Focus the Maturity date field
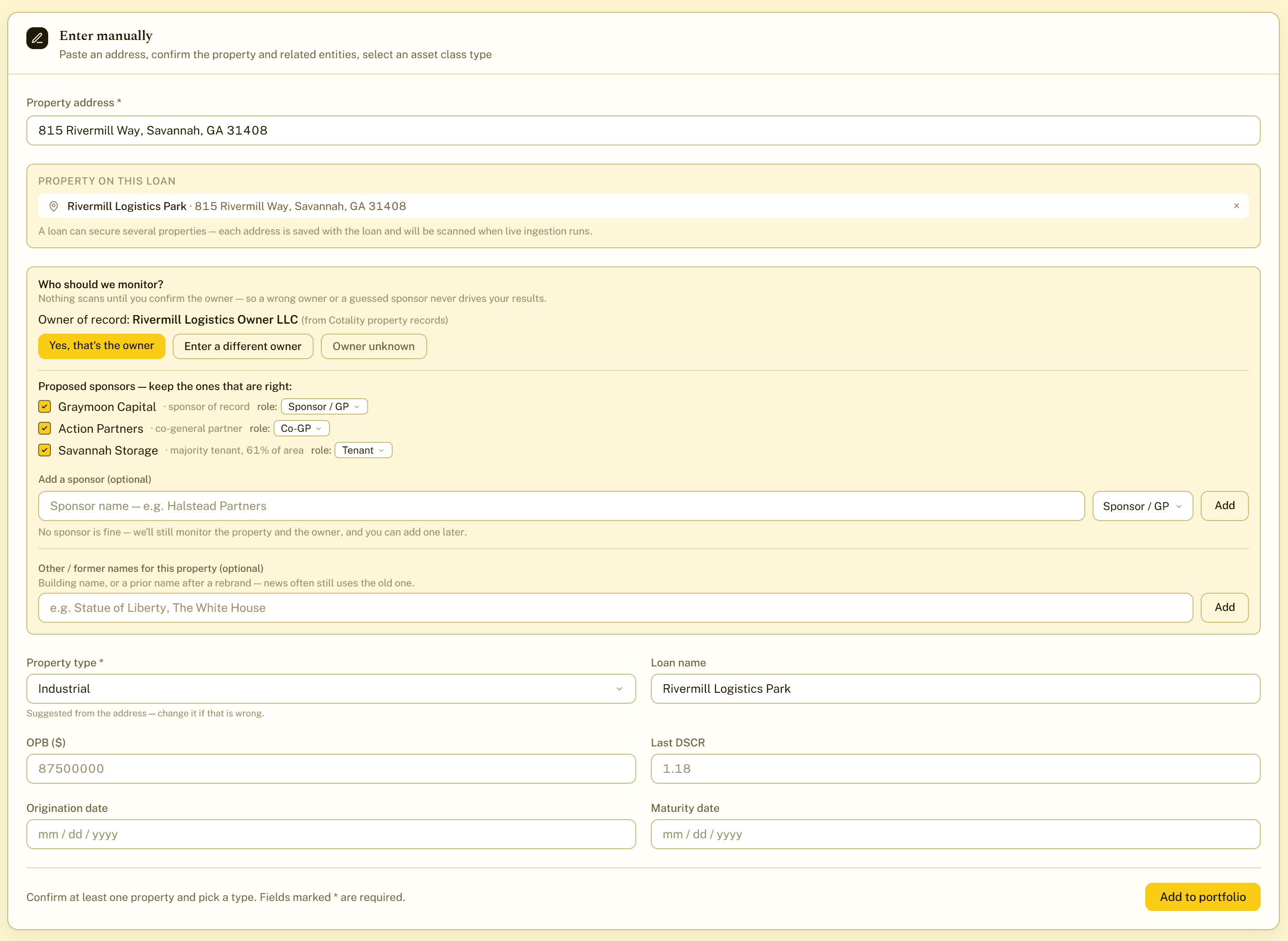 pos(955,835)
